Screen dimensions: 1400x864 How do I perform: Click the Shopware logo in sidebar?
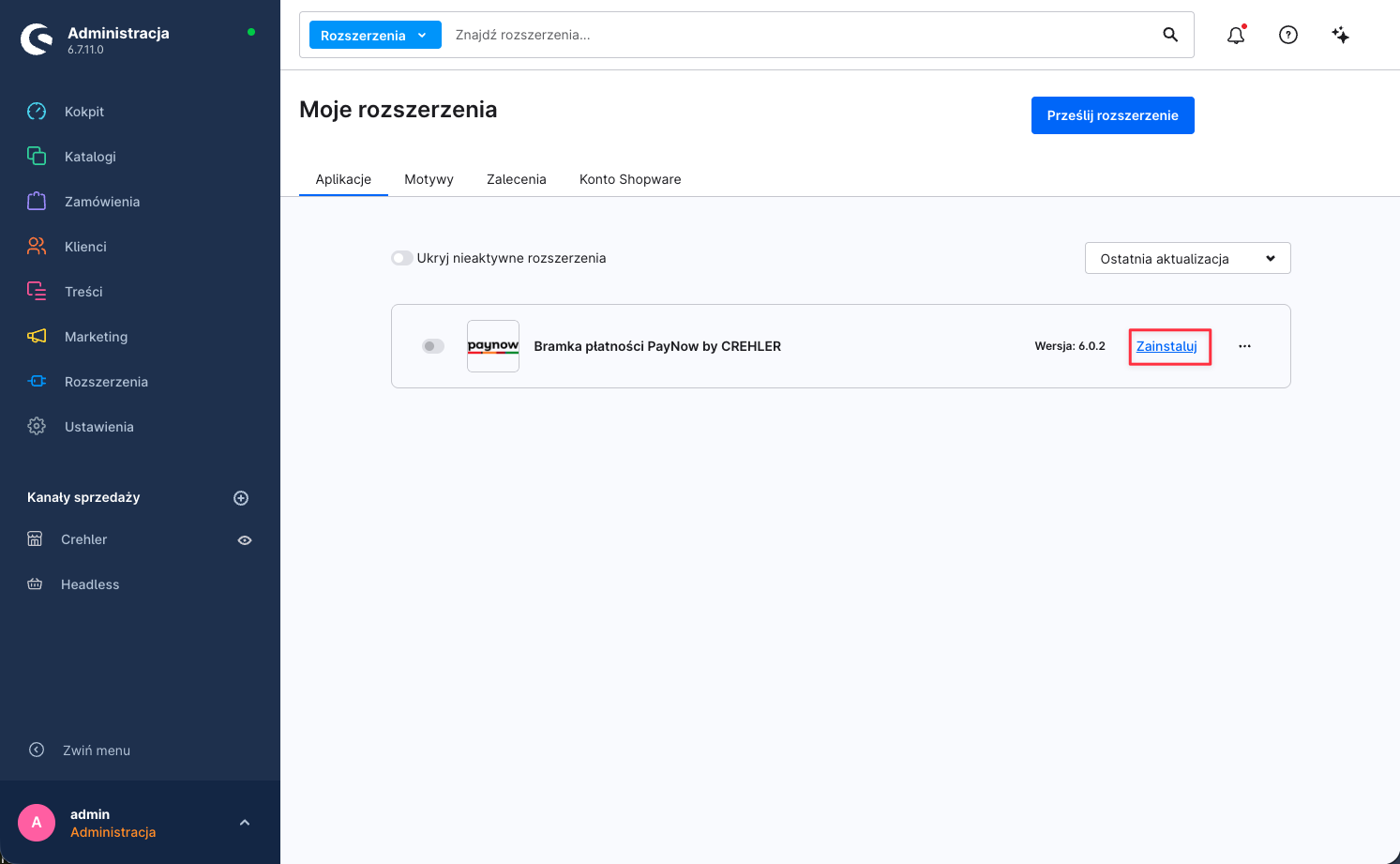click(37, 39)
